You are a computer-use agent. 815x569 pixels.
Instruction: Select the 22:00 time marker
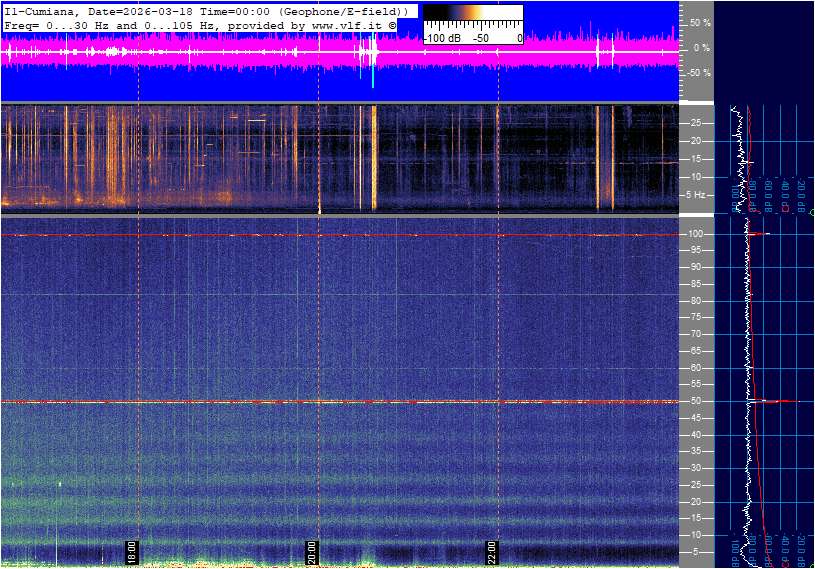(x=492, y=551)
